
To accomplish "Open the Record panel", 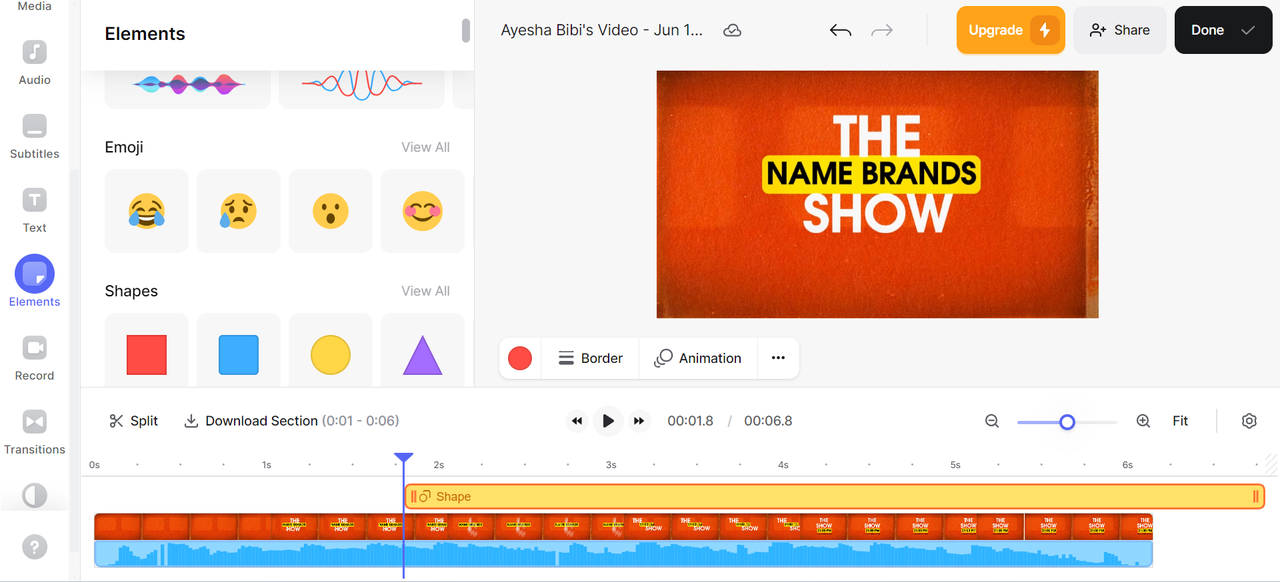I will (x=34, y=358).
